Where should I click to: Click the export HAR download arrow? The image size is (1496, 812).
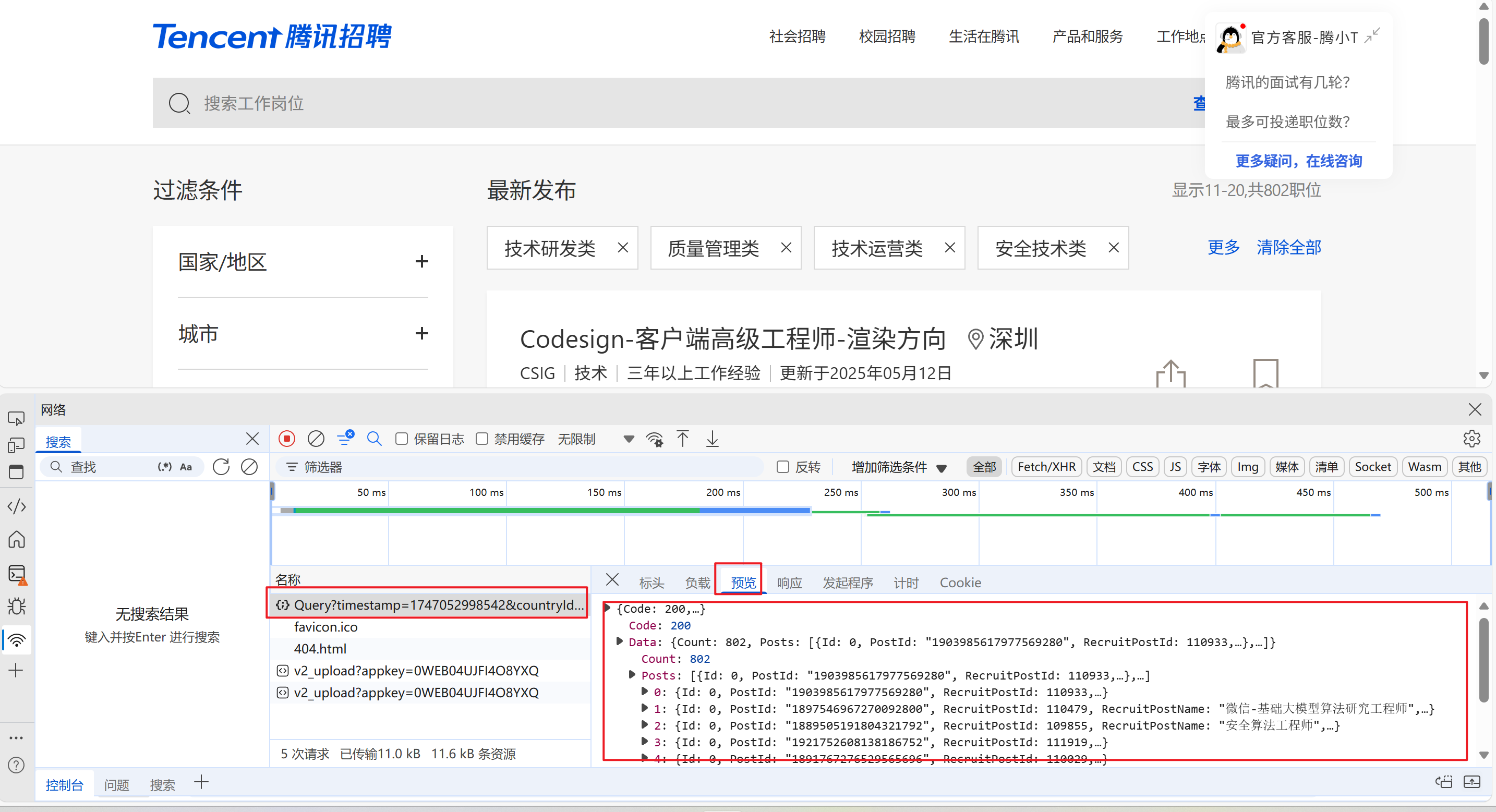tap(713, 439)
